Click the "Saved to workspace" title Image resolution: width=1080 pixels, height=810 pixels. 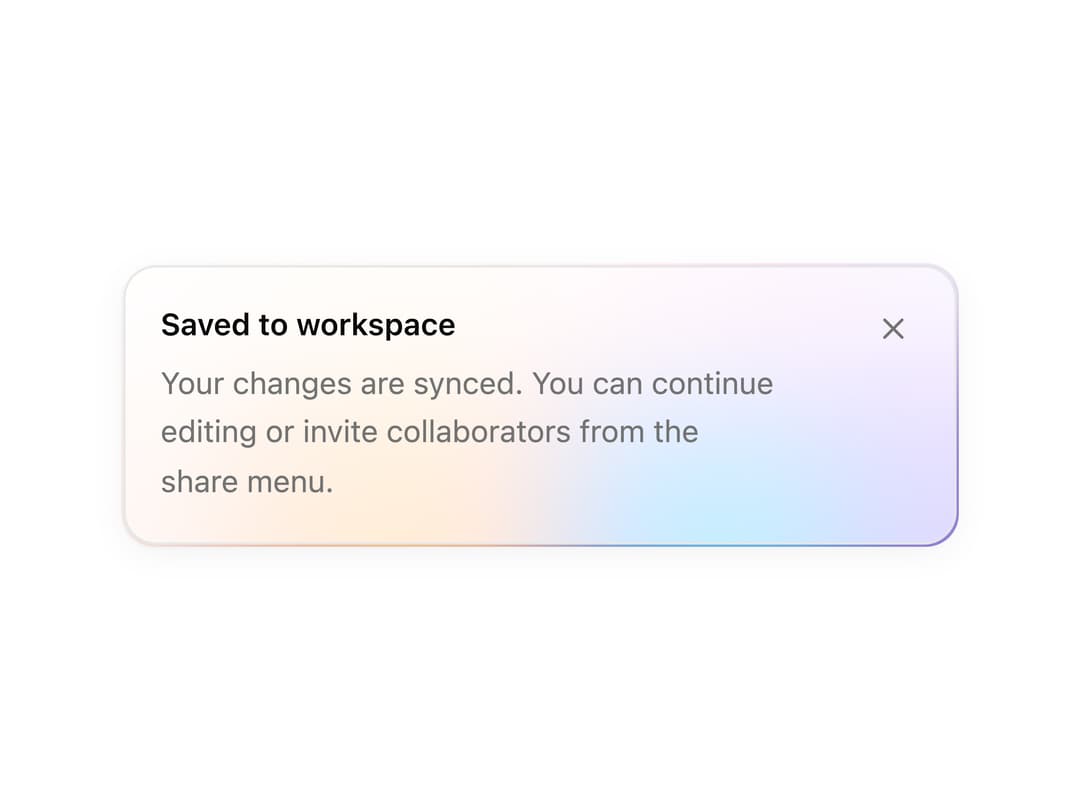308,325
